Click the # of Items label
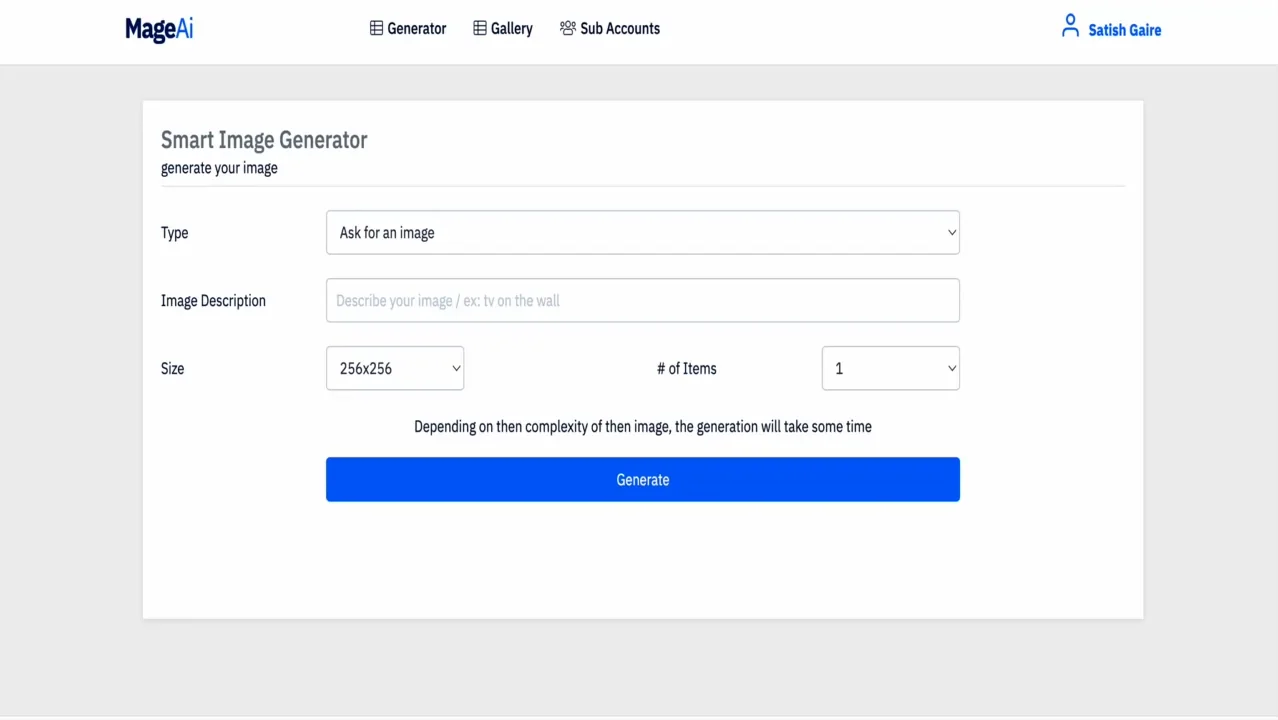1278x720 pixels. pyautogui.click(x=686, y=369)
